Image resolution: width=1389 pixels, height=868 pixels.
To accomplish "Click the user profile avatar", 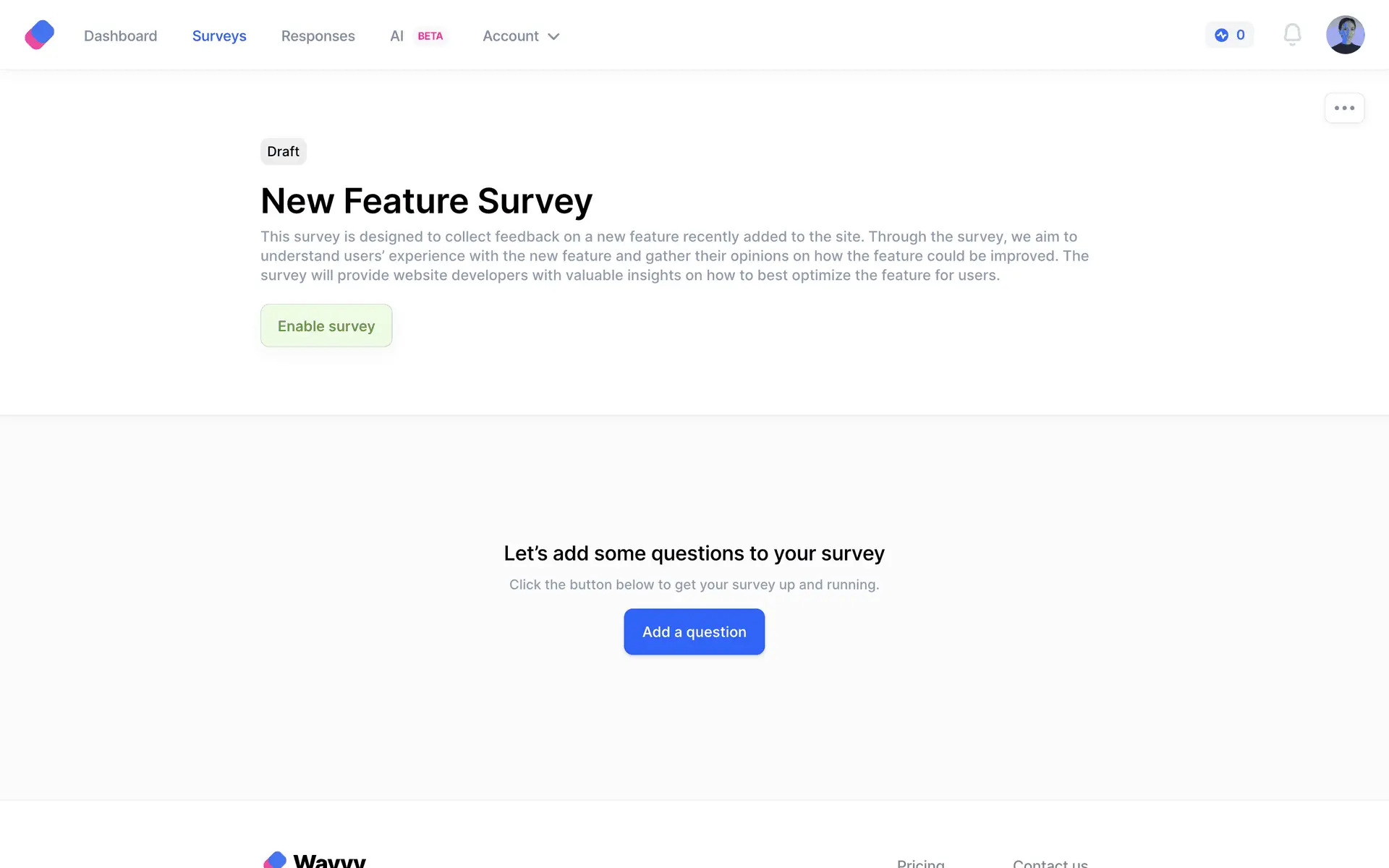I will coord(1345,35).
